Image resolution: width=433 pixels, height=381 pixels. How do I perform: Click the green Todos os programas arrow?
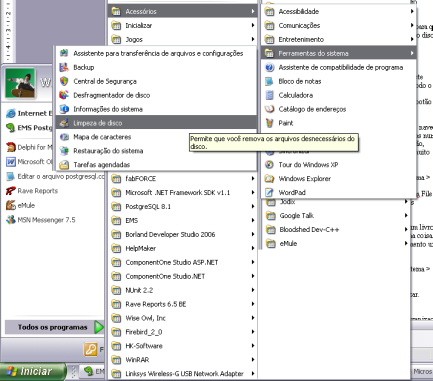click(99, 327)
